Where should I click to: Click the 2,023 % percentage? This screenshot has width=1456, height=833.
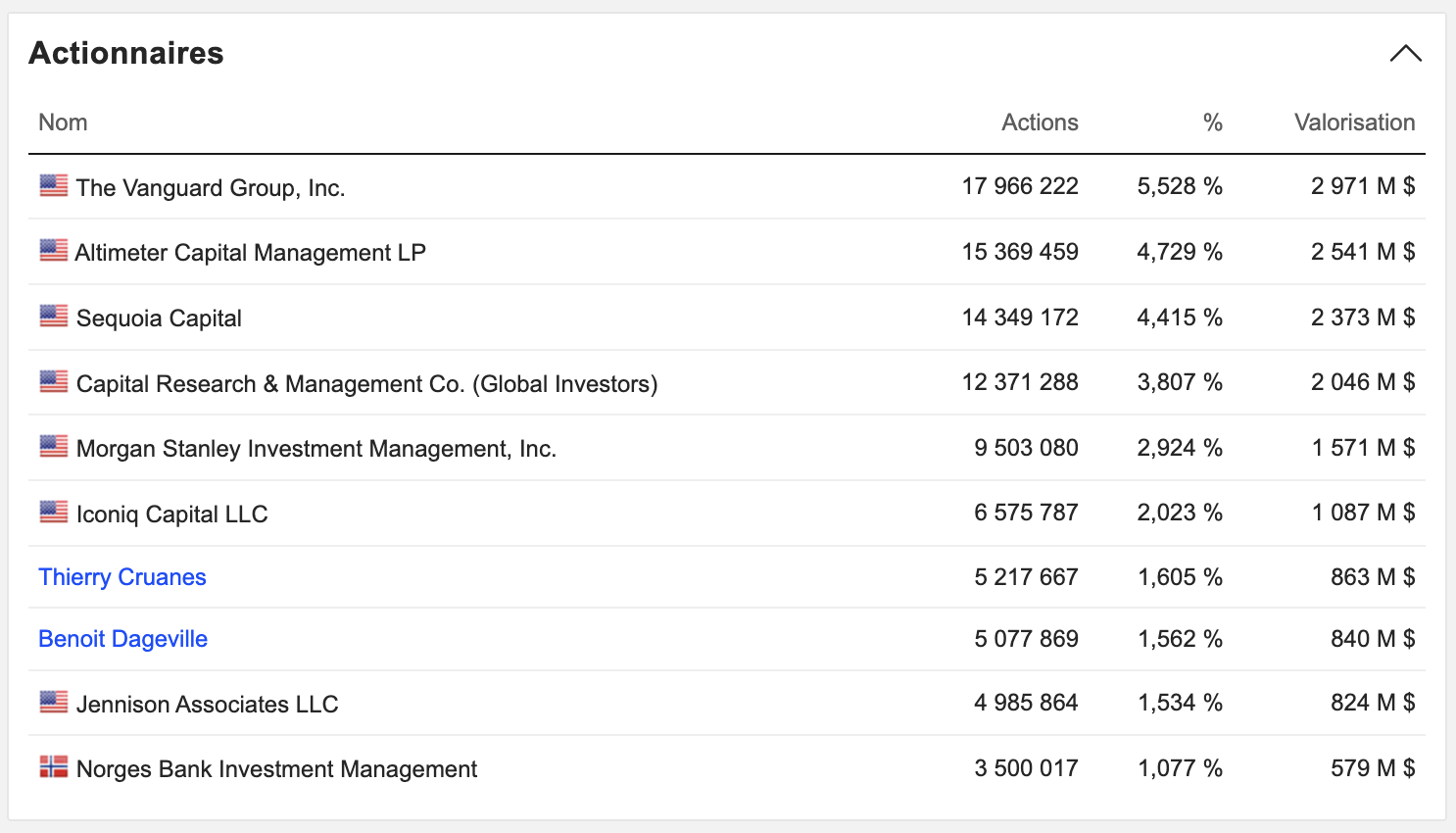[x=1180, y=513]
